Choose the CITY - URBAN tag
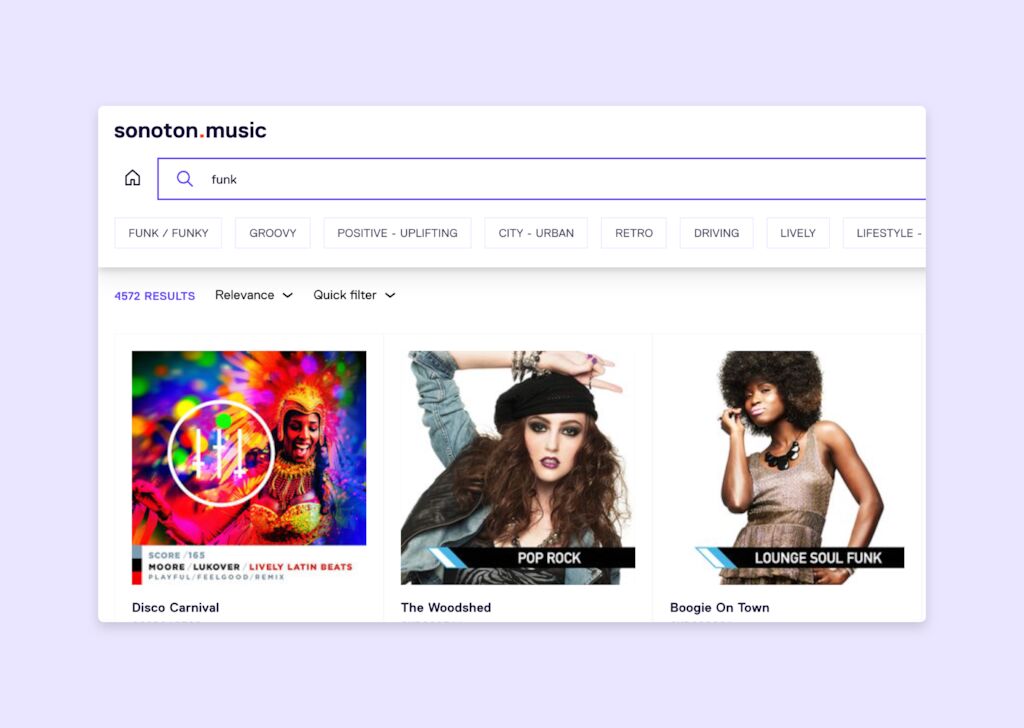Image resolution: width=1024 pixels, height=728 pixels. [536, 233]
